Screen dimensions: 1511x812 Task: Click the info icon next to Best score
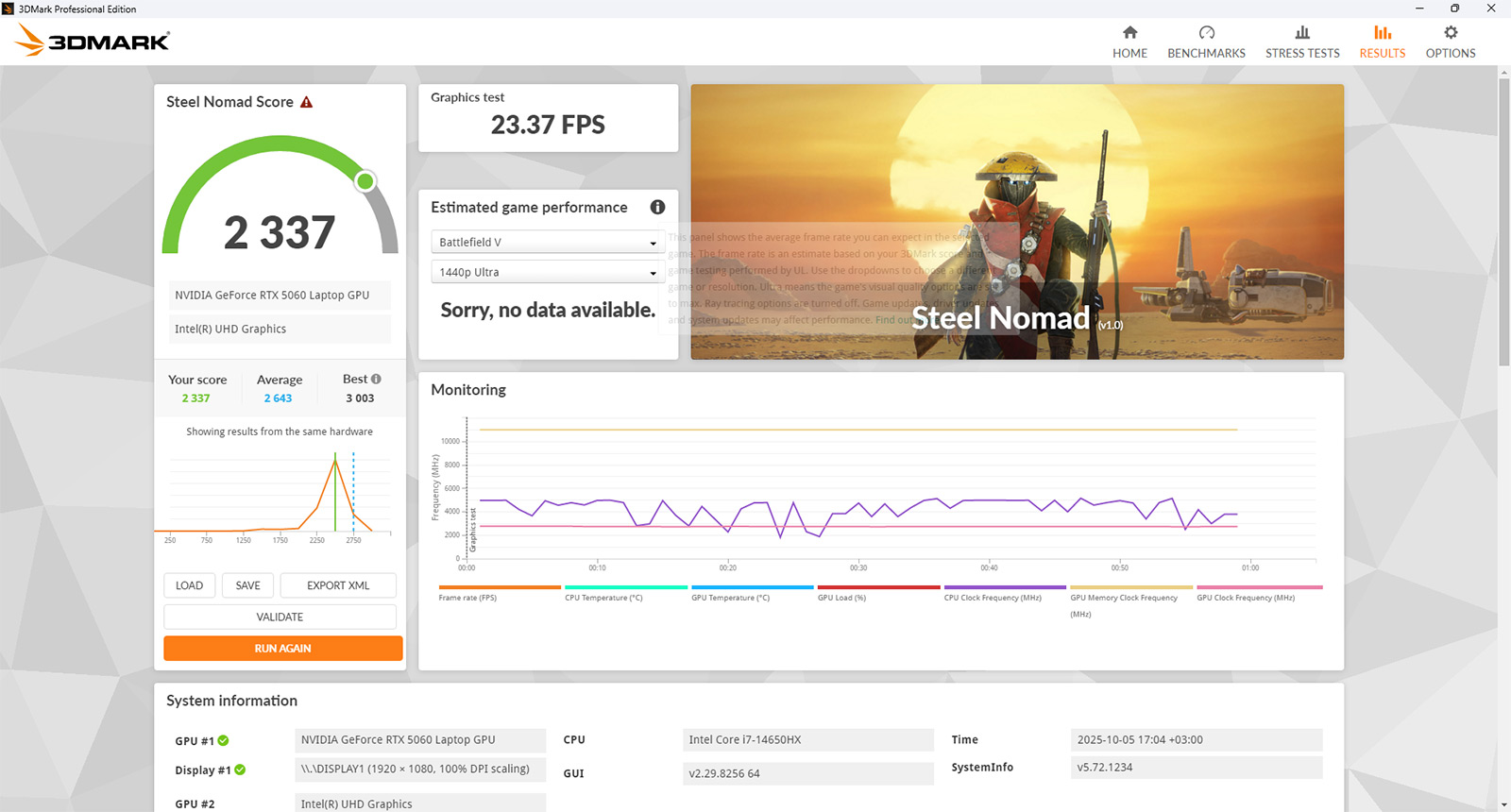[376, 379]
